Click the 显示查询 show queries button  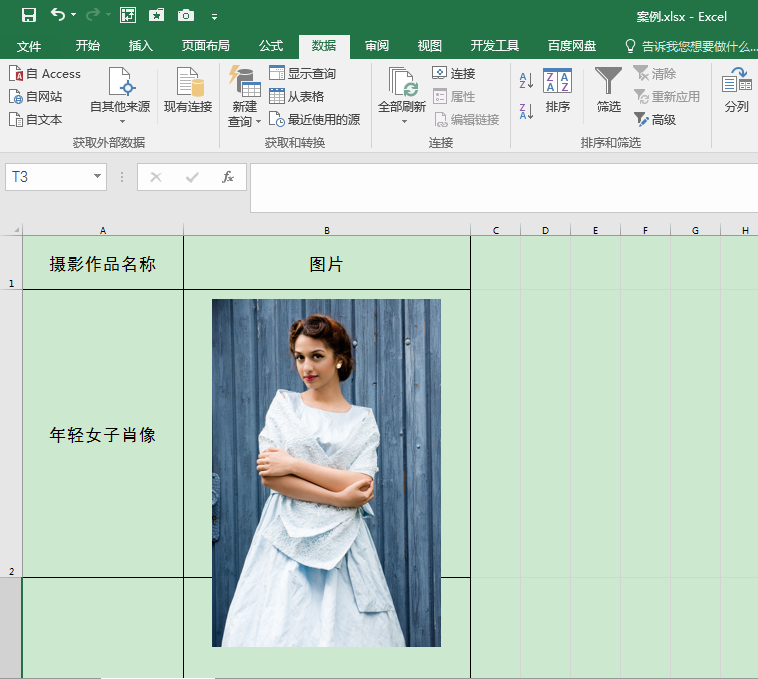pyautogui.click(x=302, y=74)
